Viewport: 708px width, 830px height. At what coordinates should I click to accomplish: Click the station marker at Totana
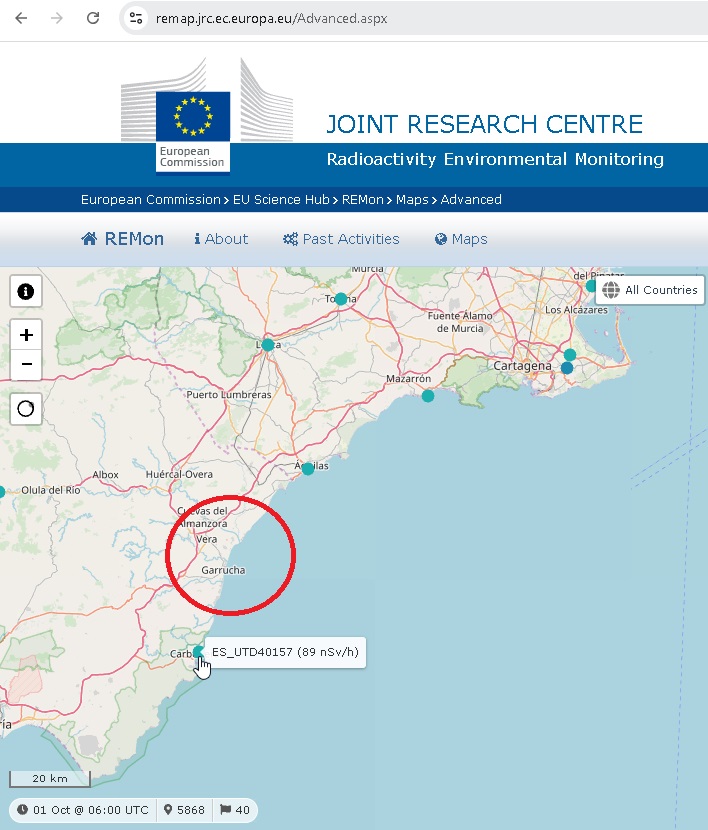(341, 299)
